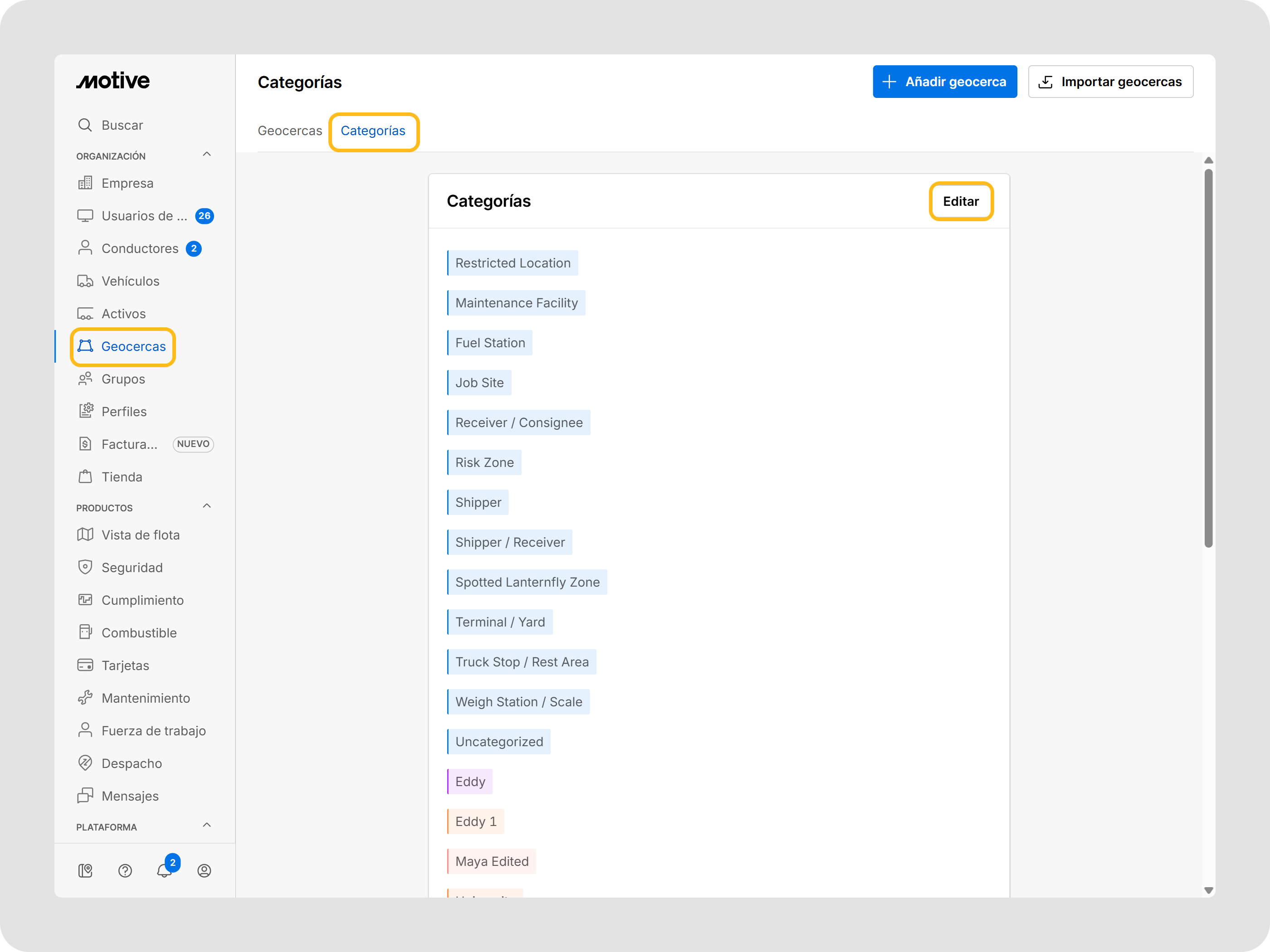1270x952 pixels.
Task: Click the Buscar search icon
Action: [85, 125]
